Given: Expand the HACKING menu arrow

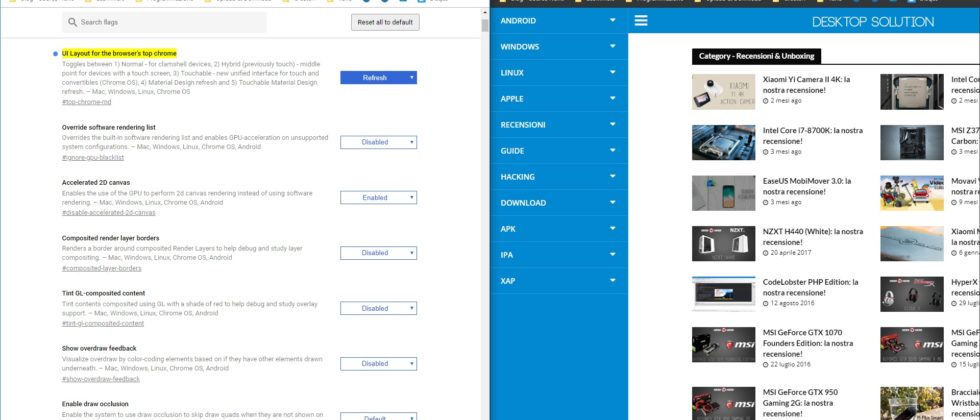Looking at the screenshot, I should click(612, 176).
